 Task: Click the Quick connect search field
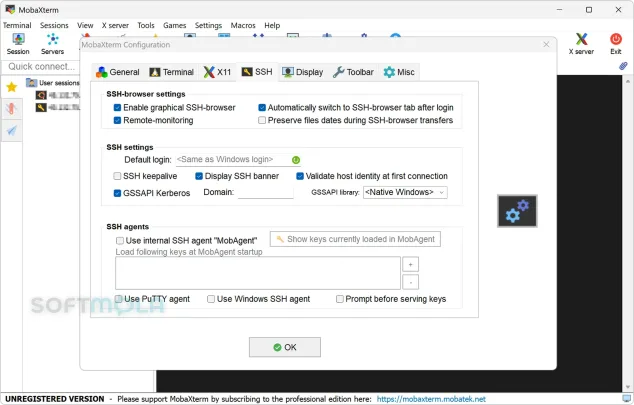[x=42, y=67]
